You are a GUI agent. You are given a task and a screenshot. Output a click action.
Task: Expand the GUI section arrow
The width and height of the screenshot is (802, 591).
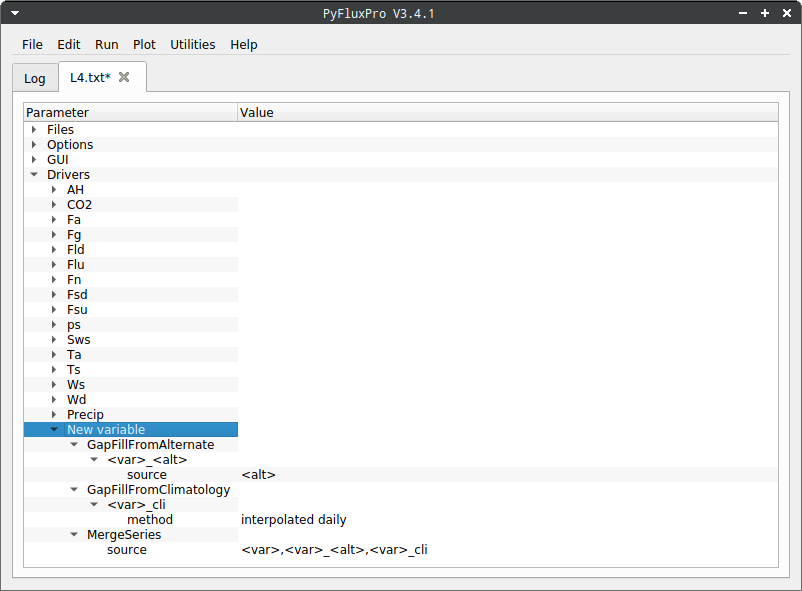[x=34, y=160]
